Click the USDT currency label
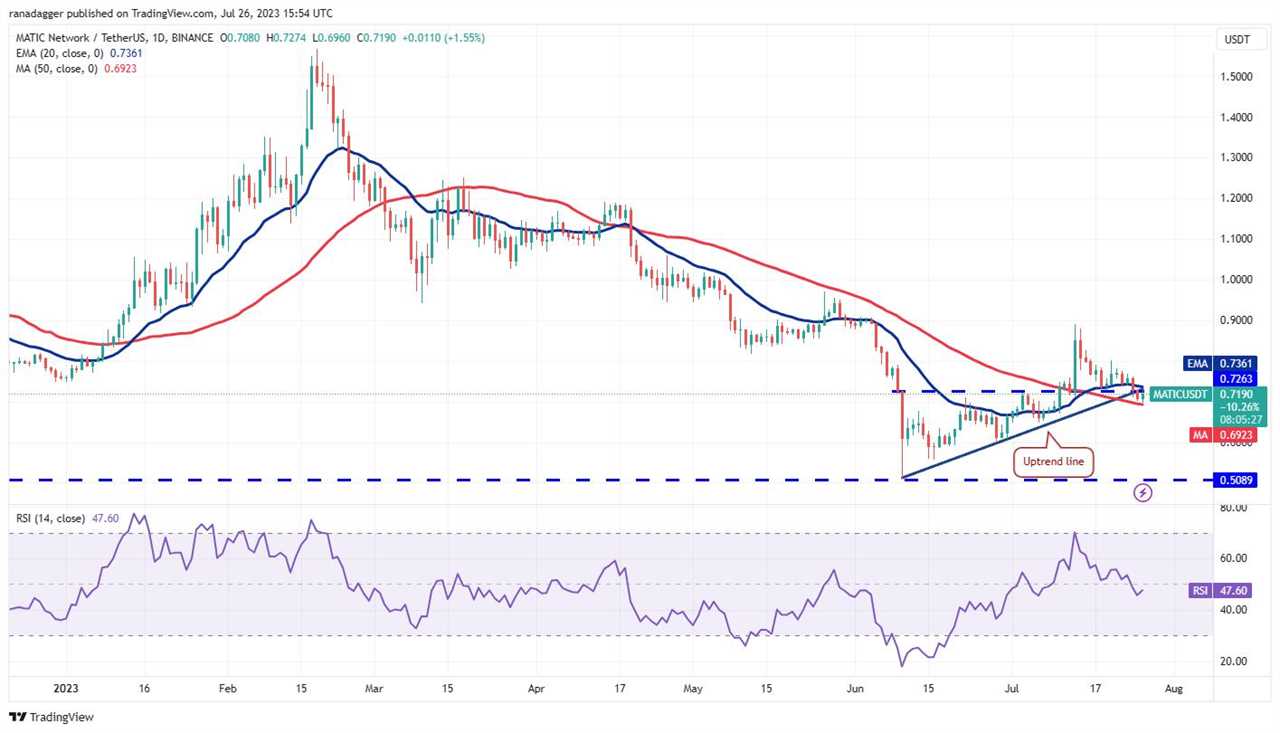Viewport: 1280px width, 733px height. tap(1237, 39)
